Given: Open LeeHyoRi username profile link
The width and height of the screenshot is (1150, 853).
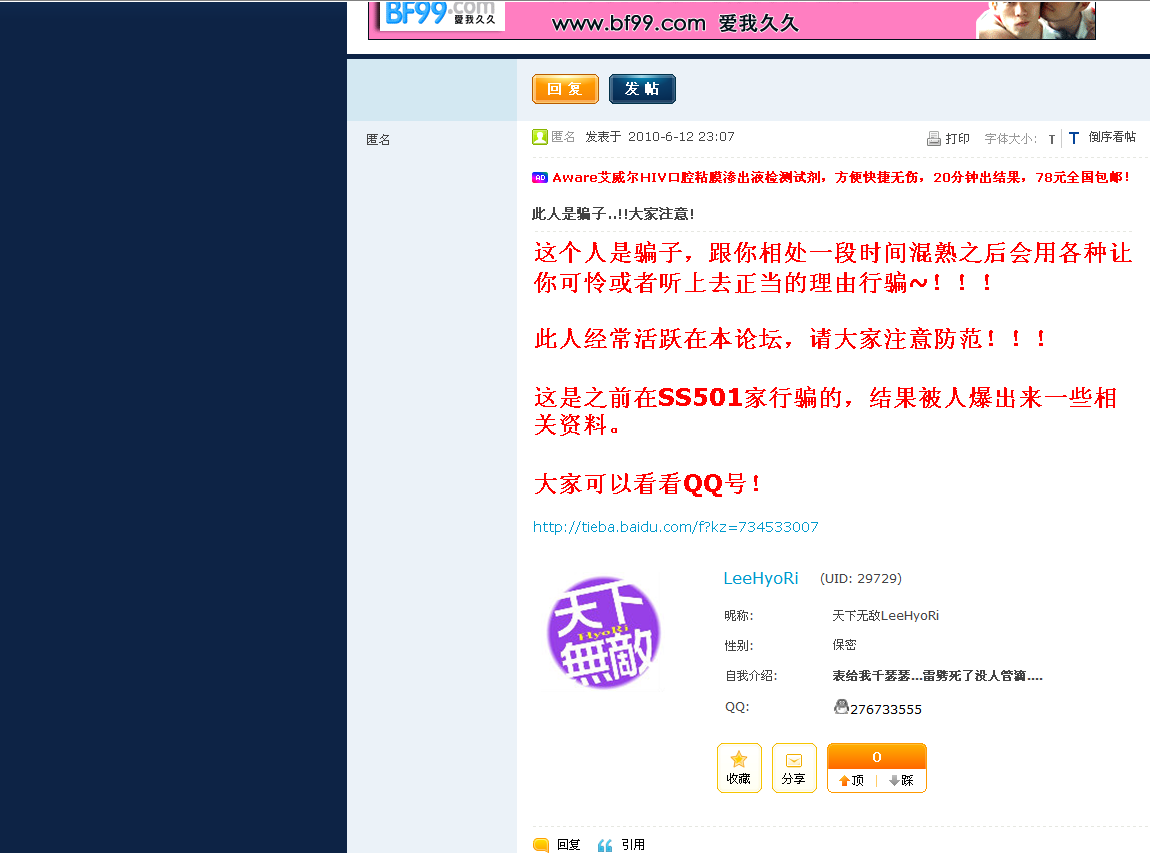Looking at the screenshot, I should tap(760, 578).
